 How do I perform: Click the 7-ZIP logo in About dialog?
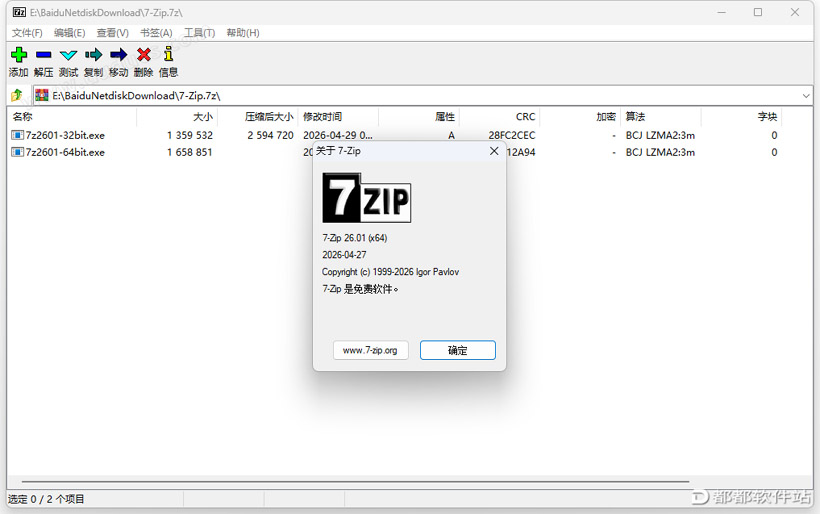click(x=367, y=198)
